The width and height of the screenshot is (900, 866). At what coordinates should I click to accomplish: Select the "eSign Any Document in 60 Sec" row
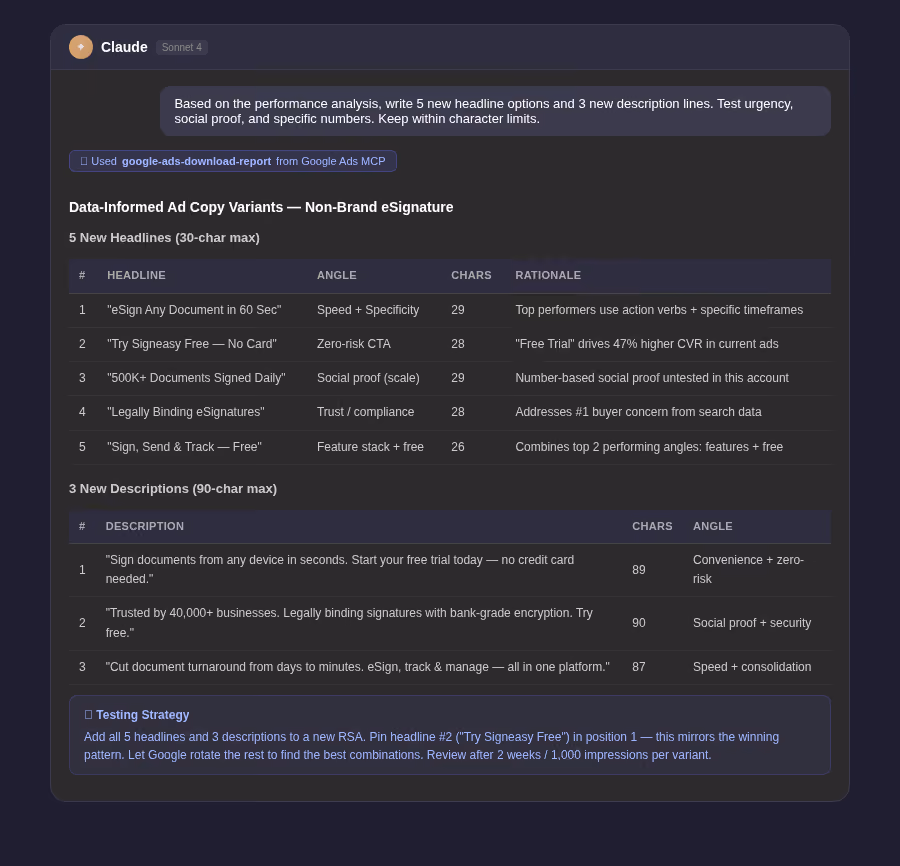click(x=450, y=310)
